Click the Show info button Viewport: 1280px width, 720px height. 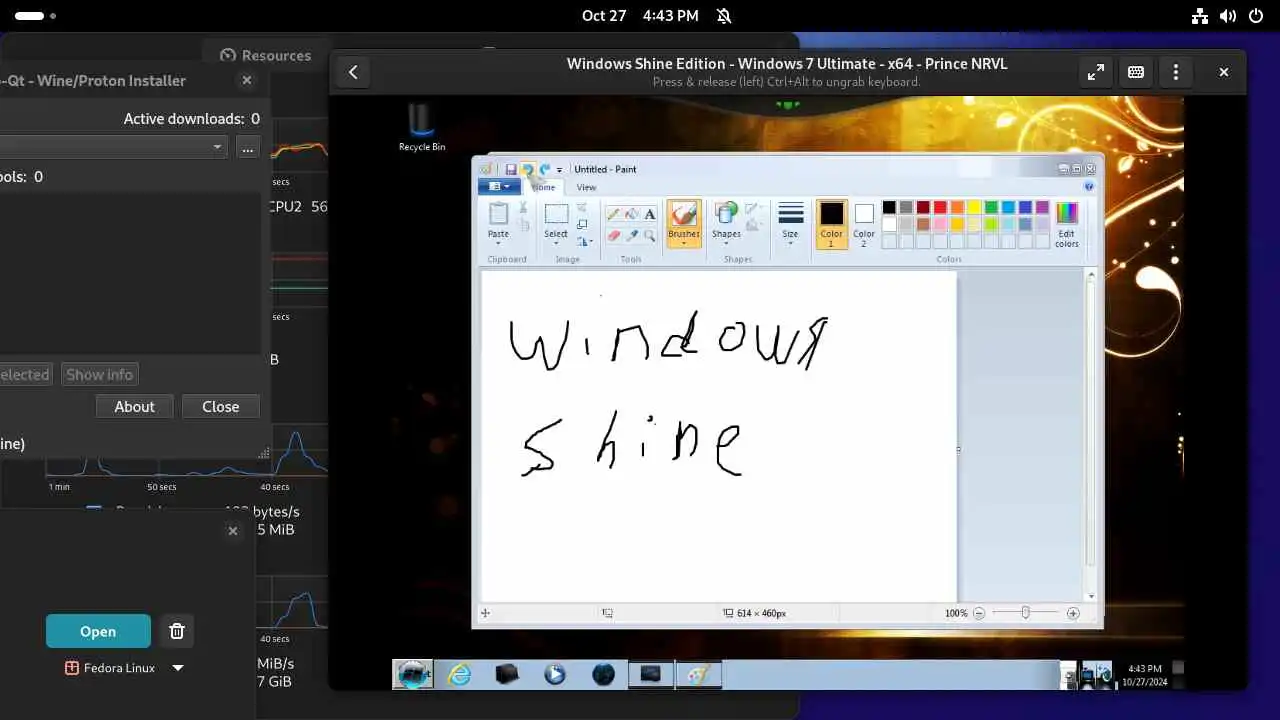100,374
